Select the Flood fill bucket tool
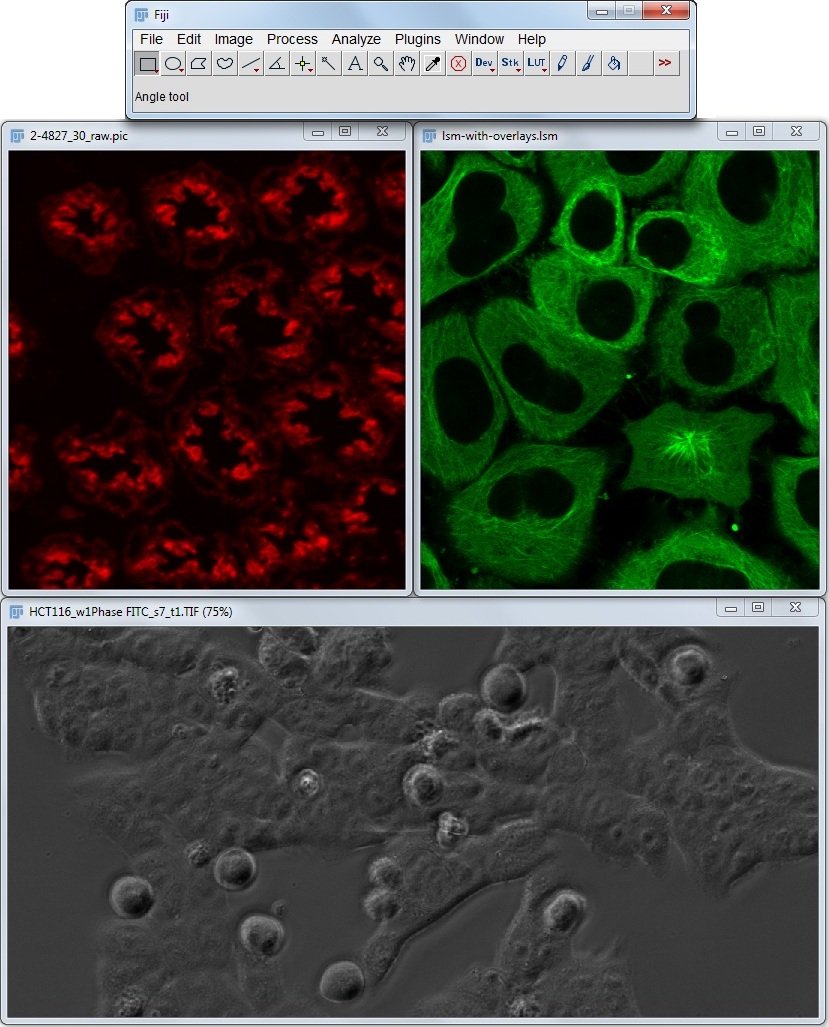Screen dimensions: 829x1027 coord(614,64)
